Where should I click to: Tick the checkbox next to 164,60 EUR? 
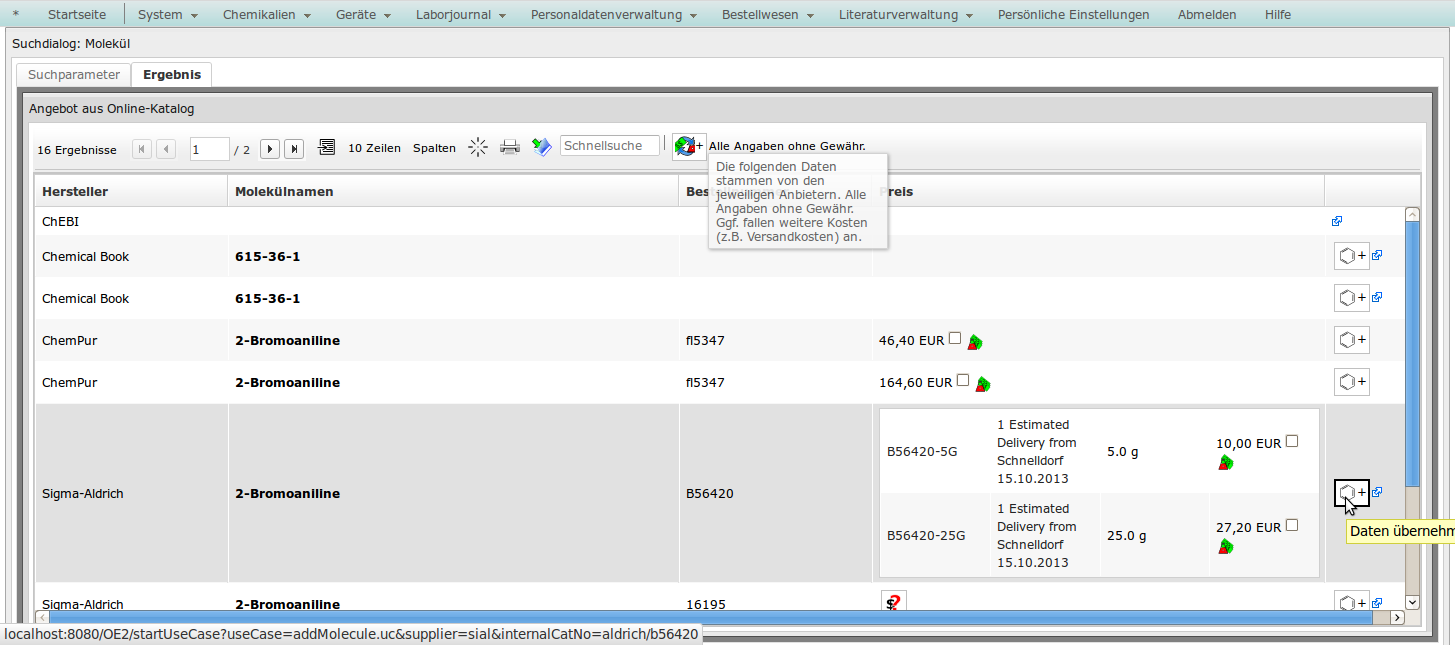963,380
